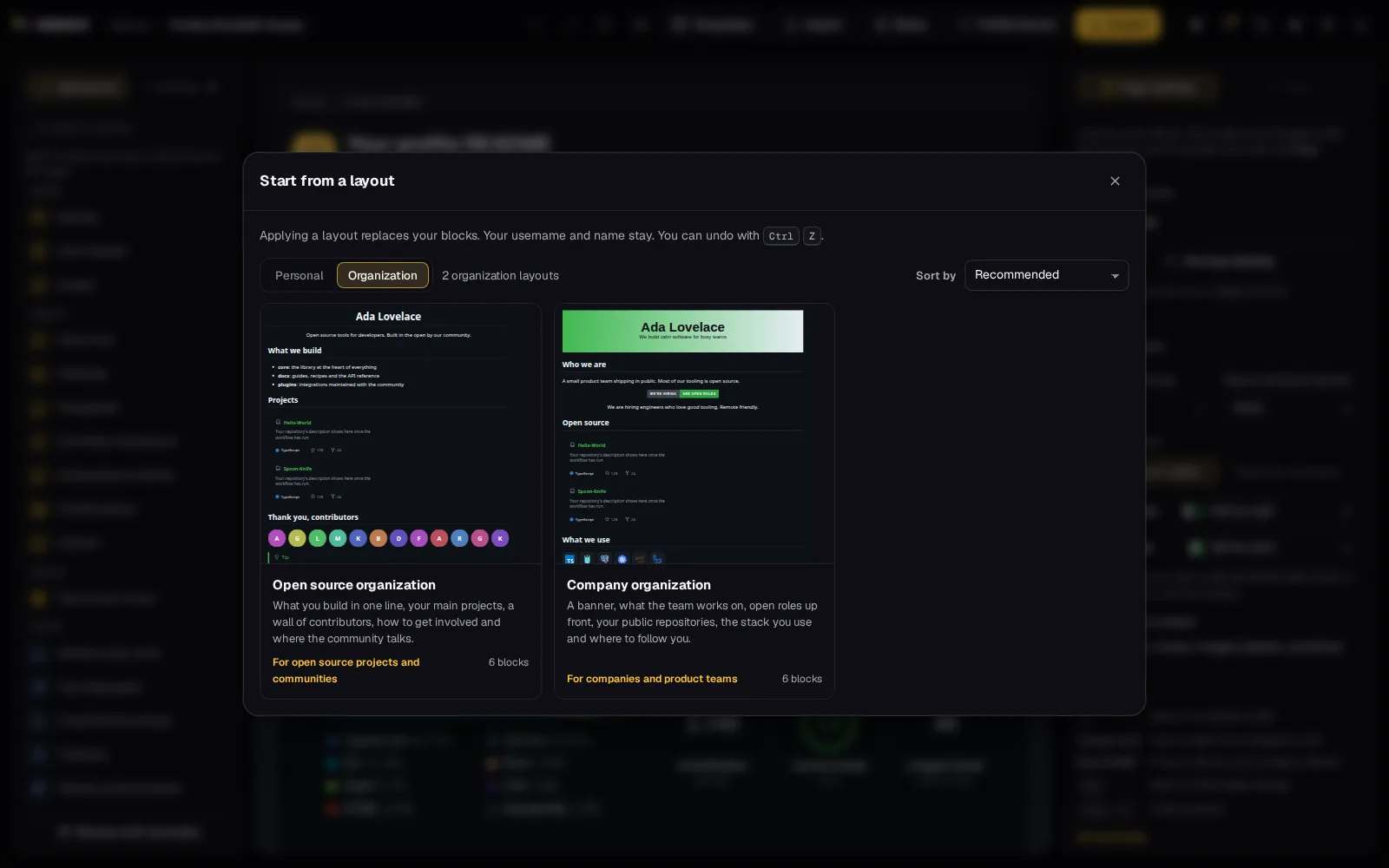Click "For open source projects and communities" text

pyautogui.click(x=346, y=670)
